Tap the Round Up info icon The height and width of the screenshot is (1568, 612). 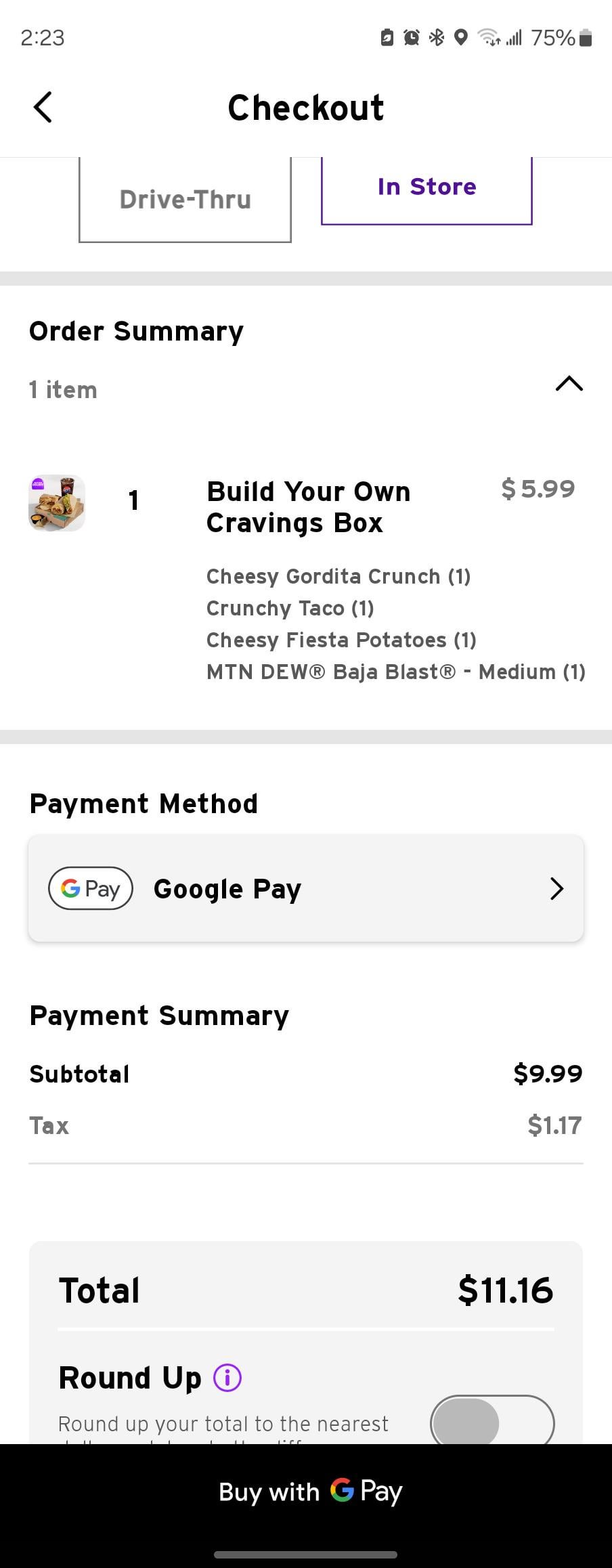coord(227,1377)
